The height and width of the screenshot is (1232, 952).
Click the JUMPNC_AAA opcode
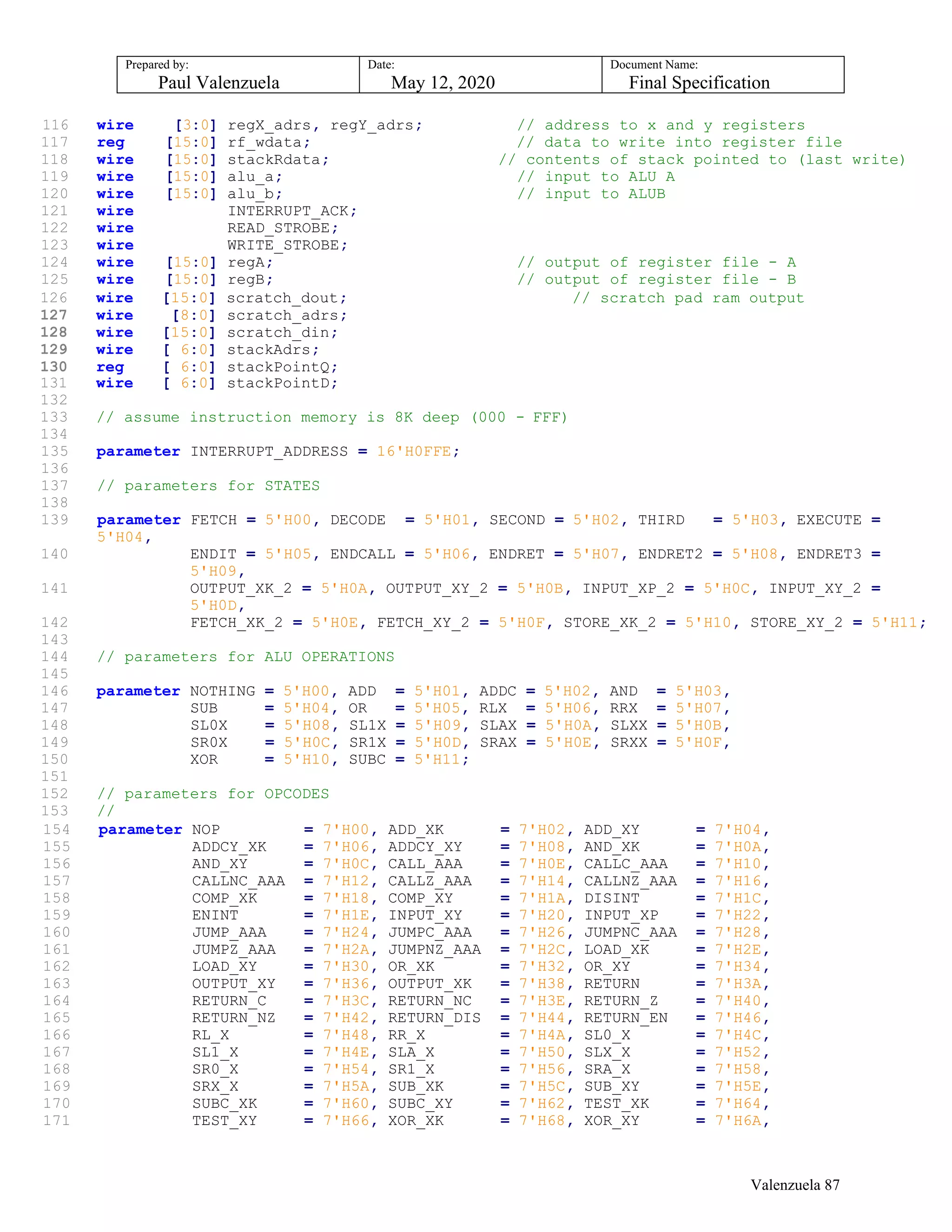pos(630,933)
